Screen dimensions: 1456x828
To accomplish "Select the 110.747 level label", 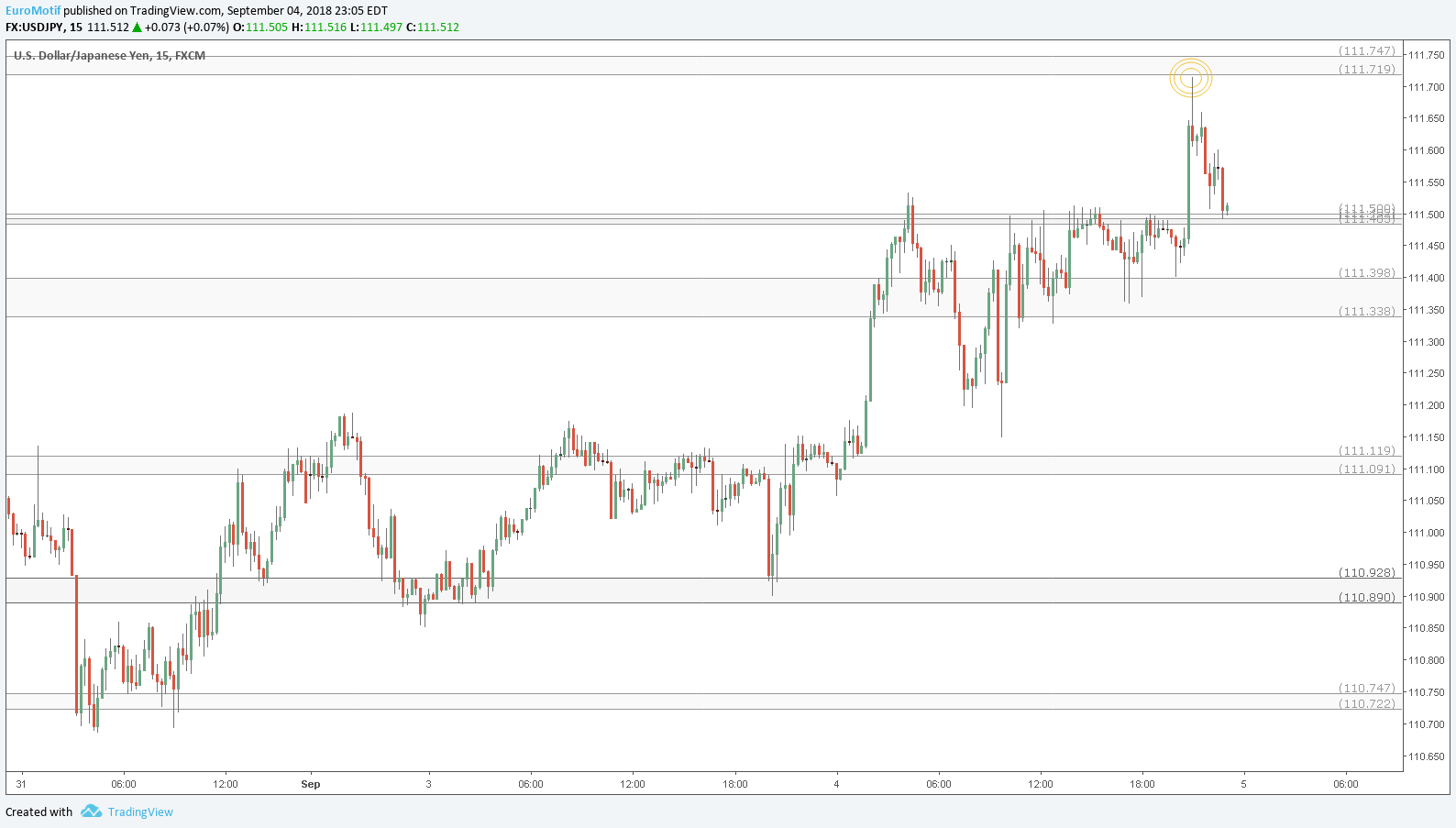I will point(1366,689).
